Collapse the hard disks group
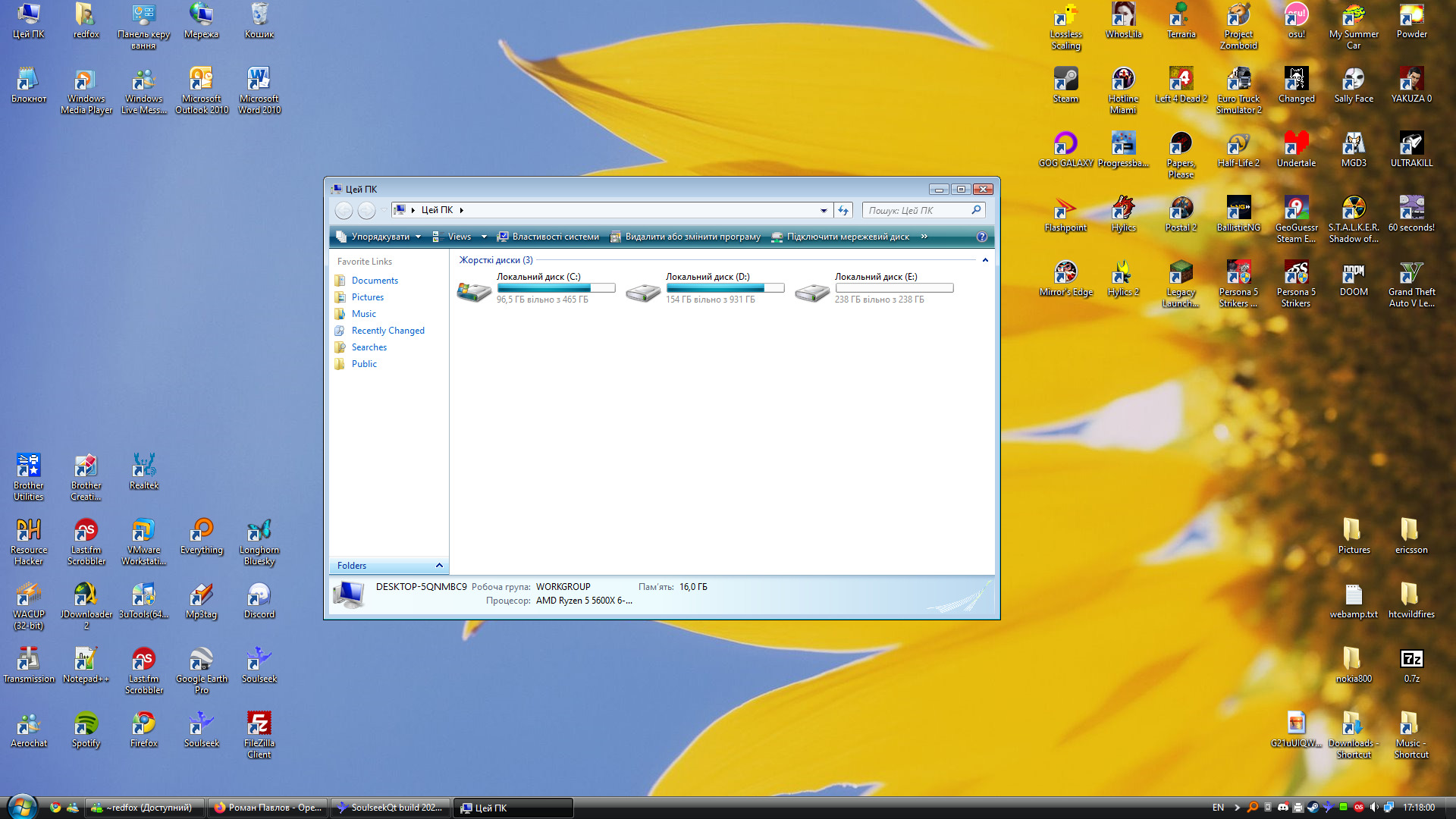 point(985,260)
